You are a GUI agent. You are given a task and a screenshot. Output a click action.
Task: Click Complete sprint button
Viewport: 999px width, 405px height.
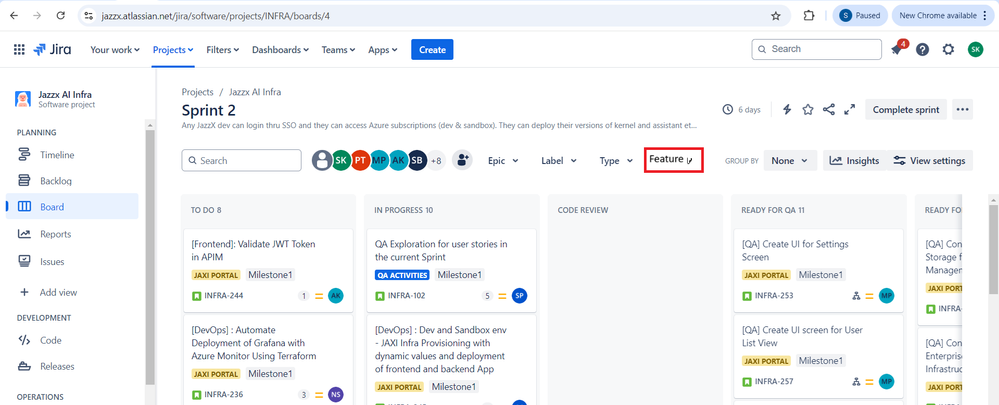coord(906,110)
